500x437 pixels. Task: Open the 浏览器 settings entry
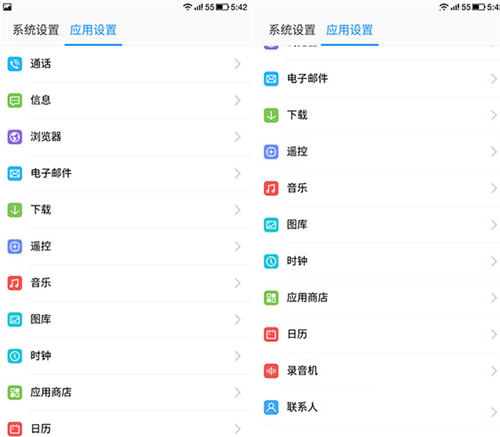[x=126, y=137]
